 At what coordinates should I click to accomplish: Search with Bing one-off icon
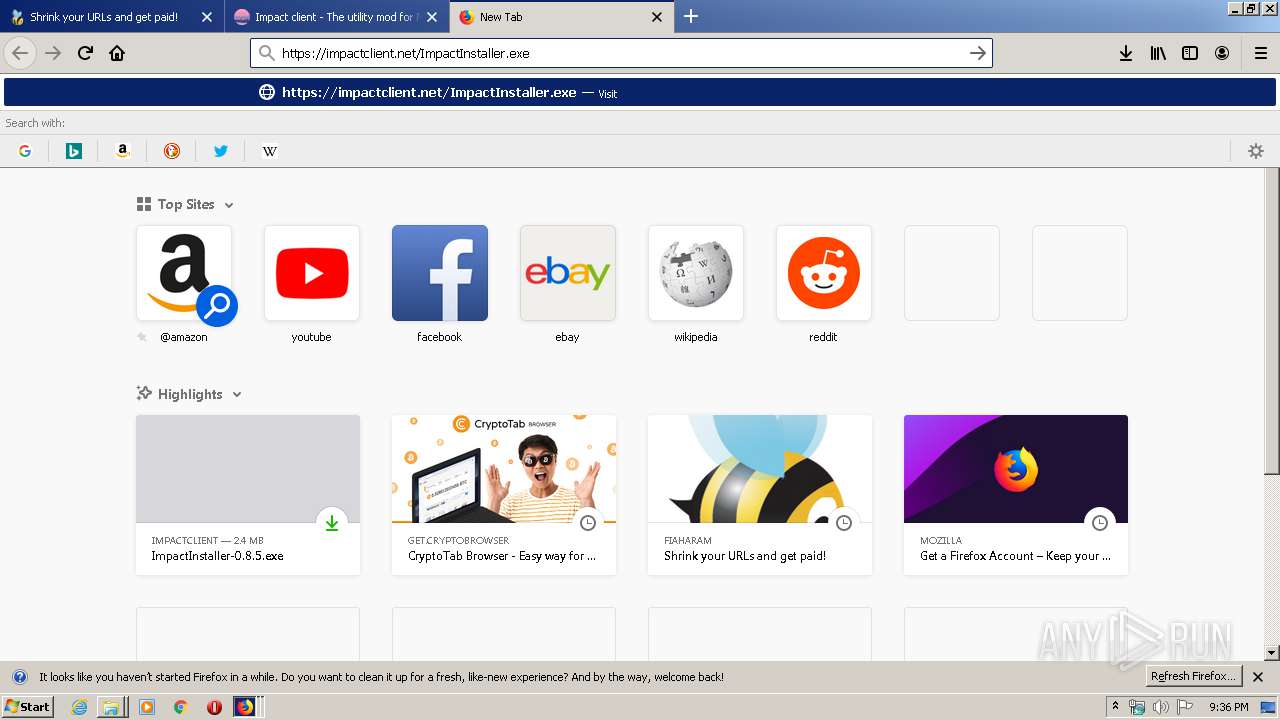(x=74, y=151)
